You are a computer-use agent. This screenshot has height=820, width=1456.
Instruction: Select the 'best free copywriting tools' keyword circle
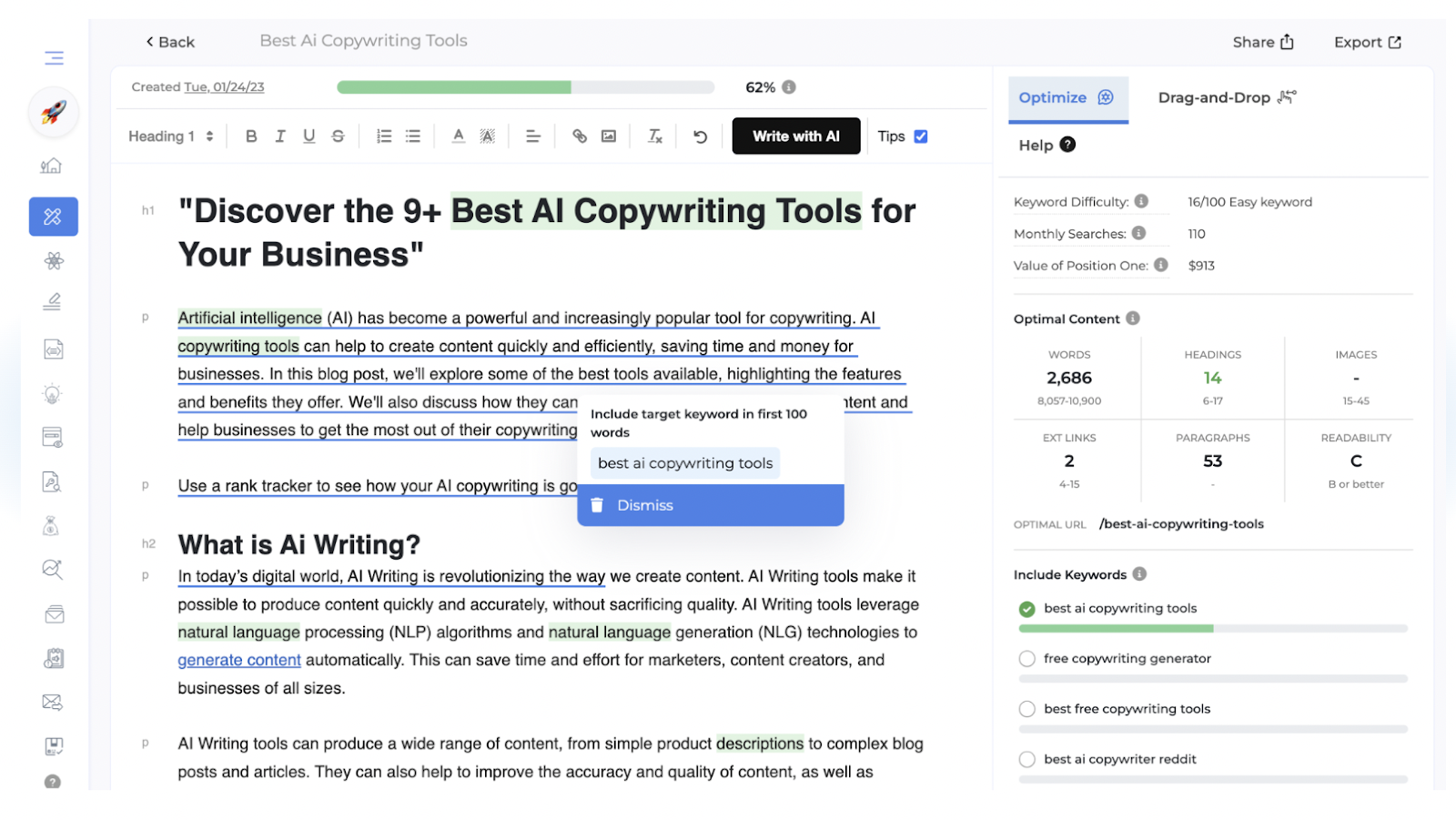1027,709
